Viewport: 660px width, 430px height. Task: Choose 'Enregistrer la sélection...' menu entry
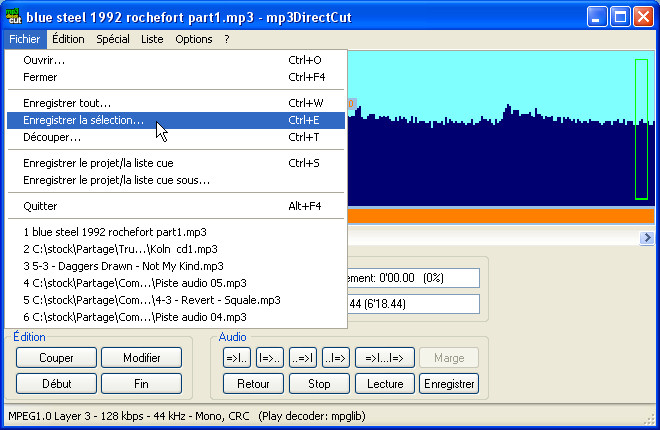(x=83, y=120)
